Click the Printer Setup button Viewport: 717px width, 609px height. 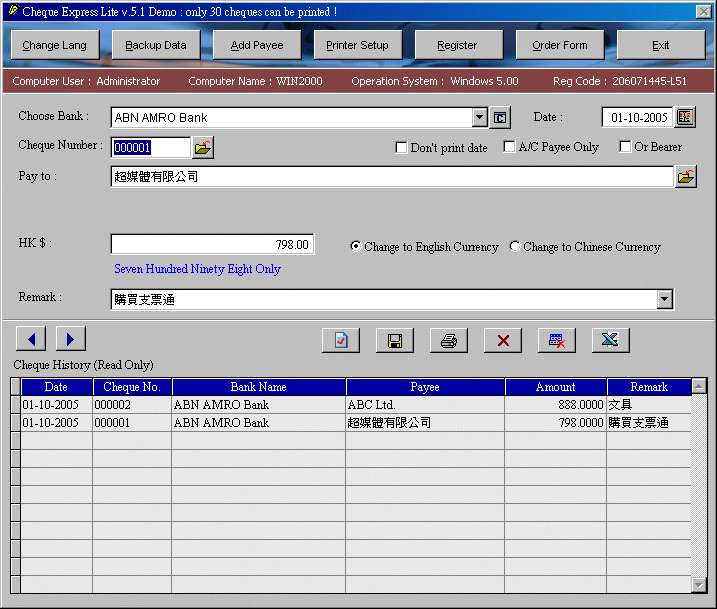pos(357,45)
